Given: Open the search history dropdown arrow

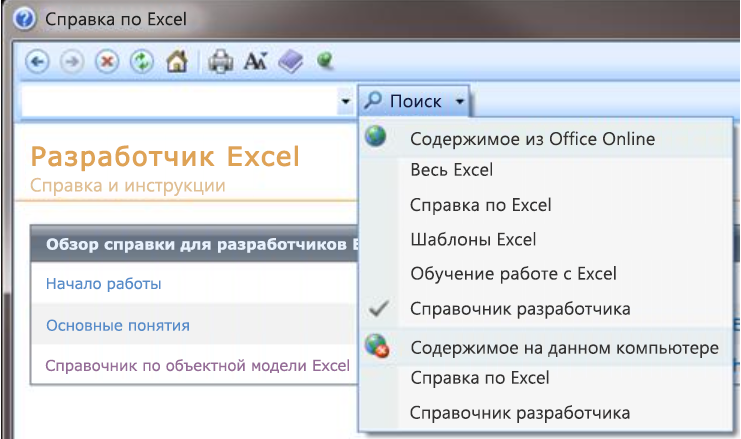Looking at the screenshot, I should pos(346,101).
